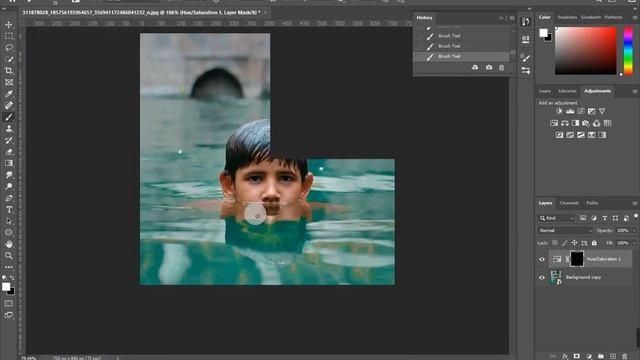640x360 pixels.
Task: Add a Posterize adjustment
Action: coord(570,135)
